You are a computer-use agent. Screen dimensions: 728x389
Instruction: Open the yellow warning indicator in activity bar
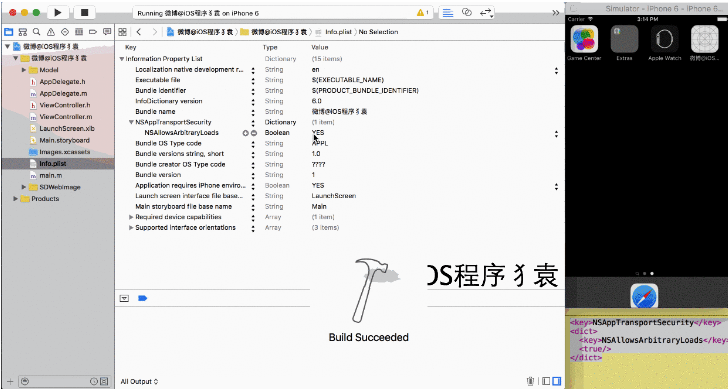pos(422,13)
